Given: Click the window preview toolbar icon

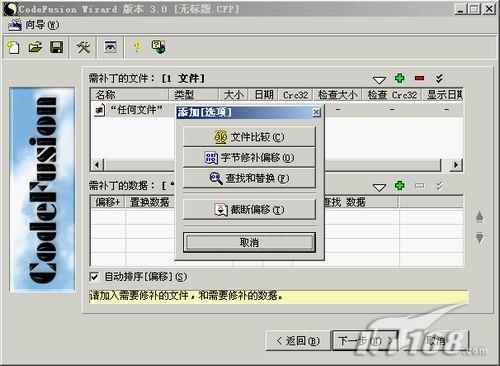Looking at the screenshot, I should tap(110, 47).
